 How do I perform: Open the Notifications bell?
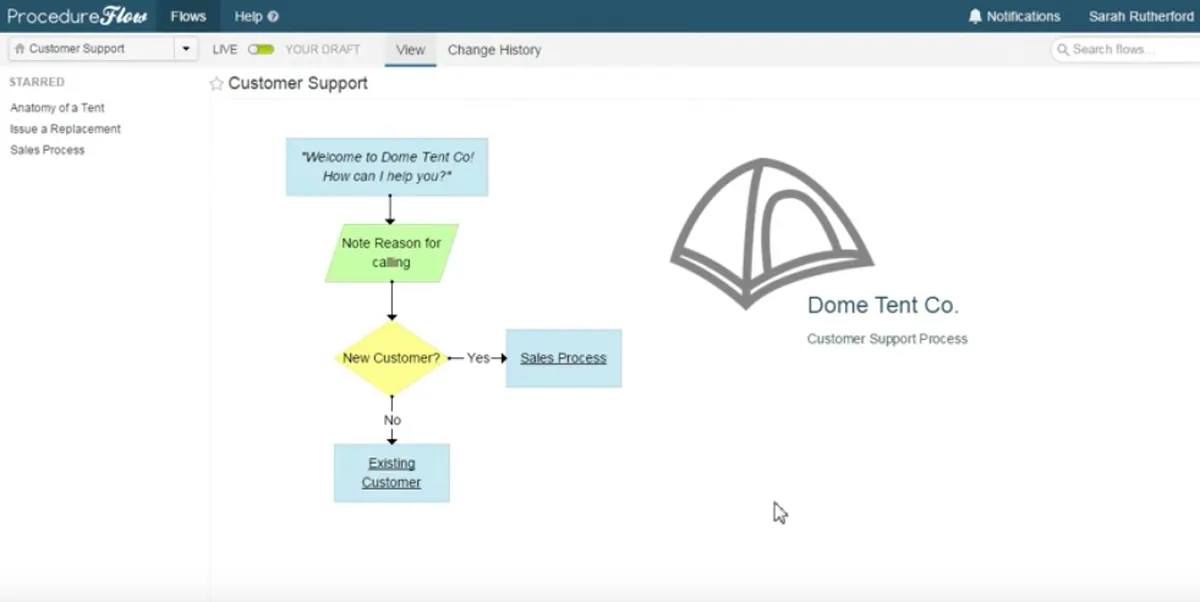[x=976, y=16]
